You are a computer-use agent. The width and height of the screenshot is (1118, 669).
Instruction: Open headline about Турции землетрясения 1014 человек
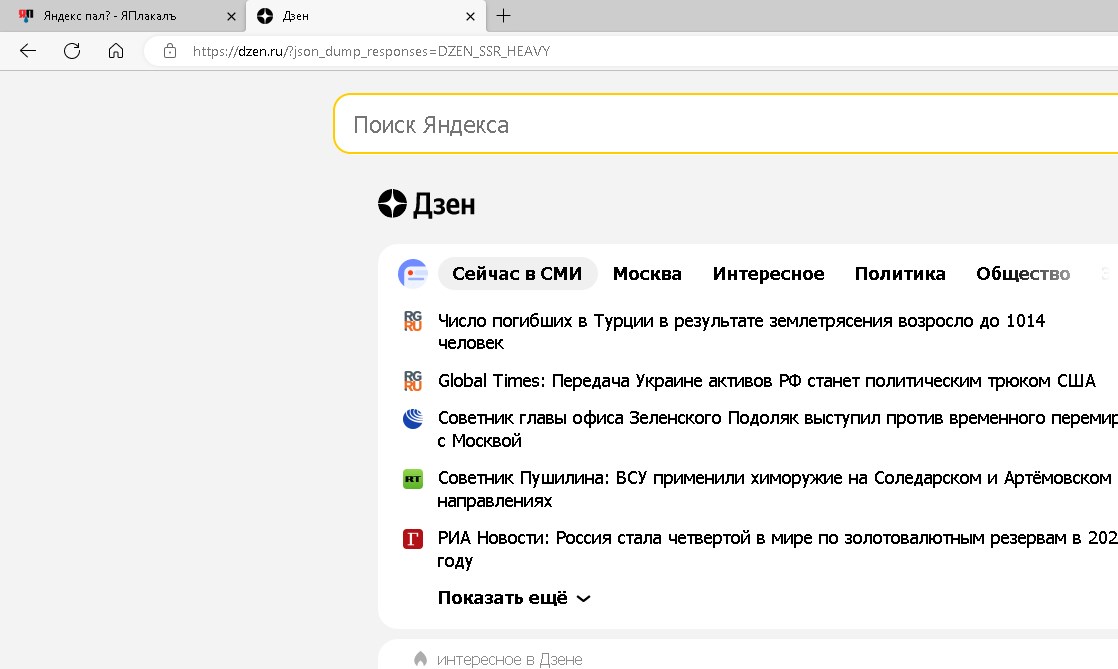(x=742, y=332)
